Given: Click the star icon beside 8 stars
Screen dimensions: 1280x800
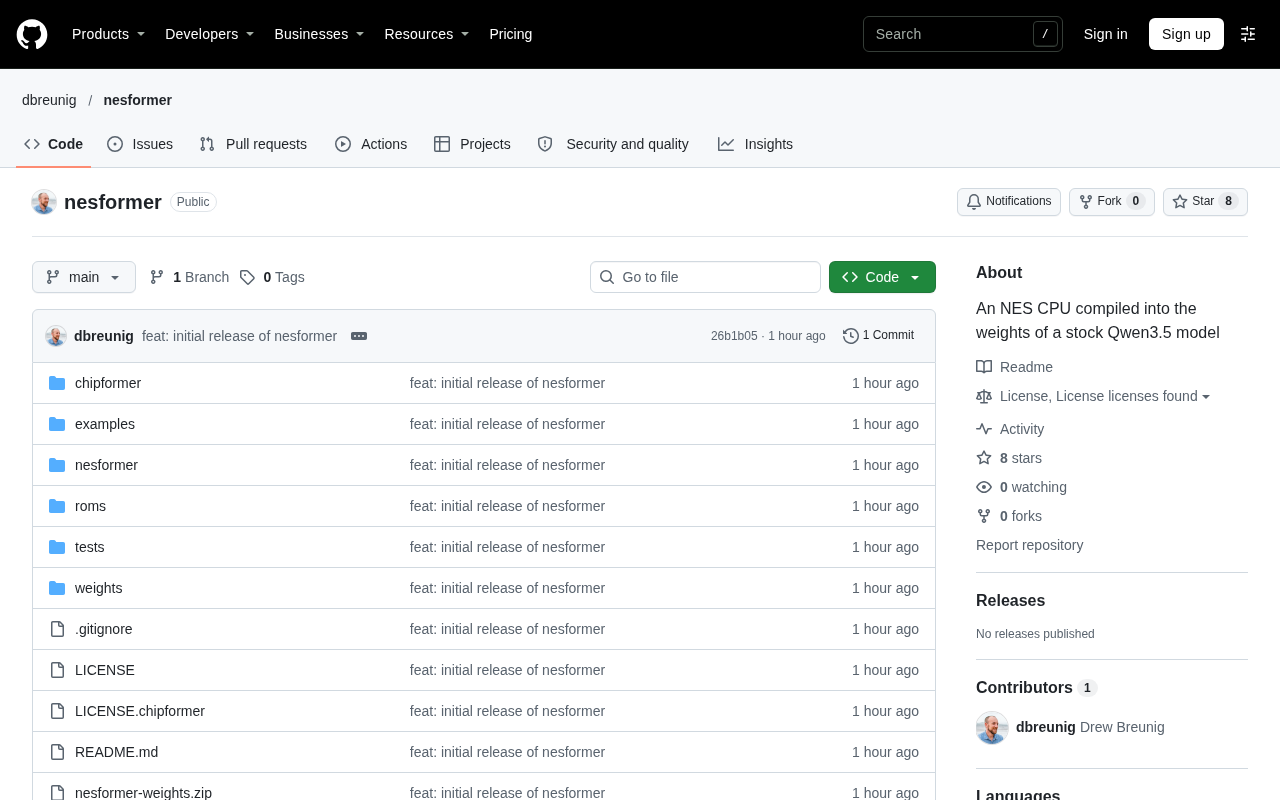Looking at the screenshot, I should (x=984, y=458).
